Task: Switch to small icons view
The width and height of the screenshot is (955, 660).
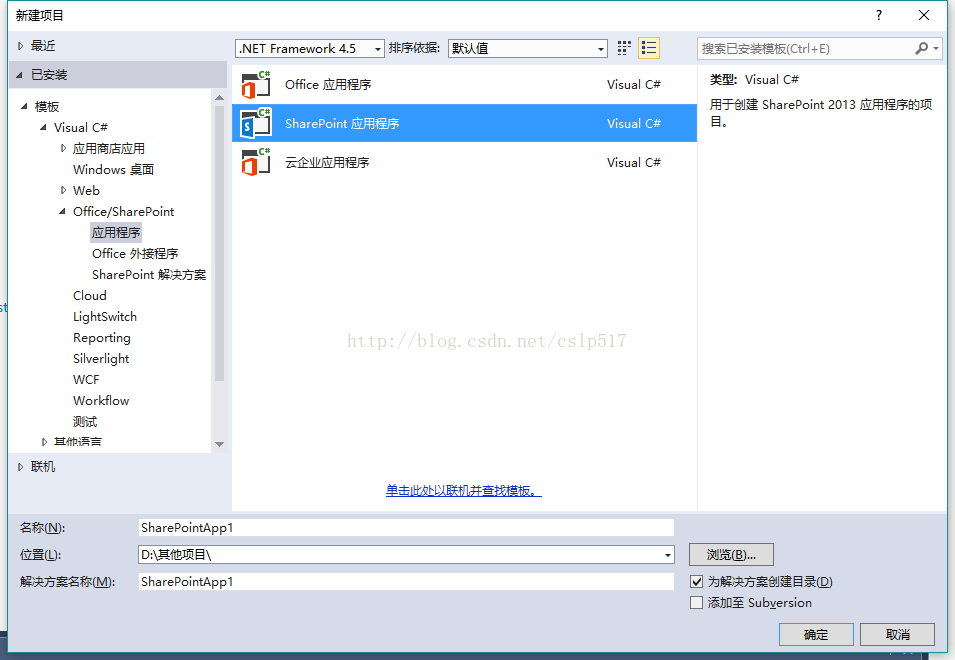Action: click(624, 48)
